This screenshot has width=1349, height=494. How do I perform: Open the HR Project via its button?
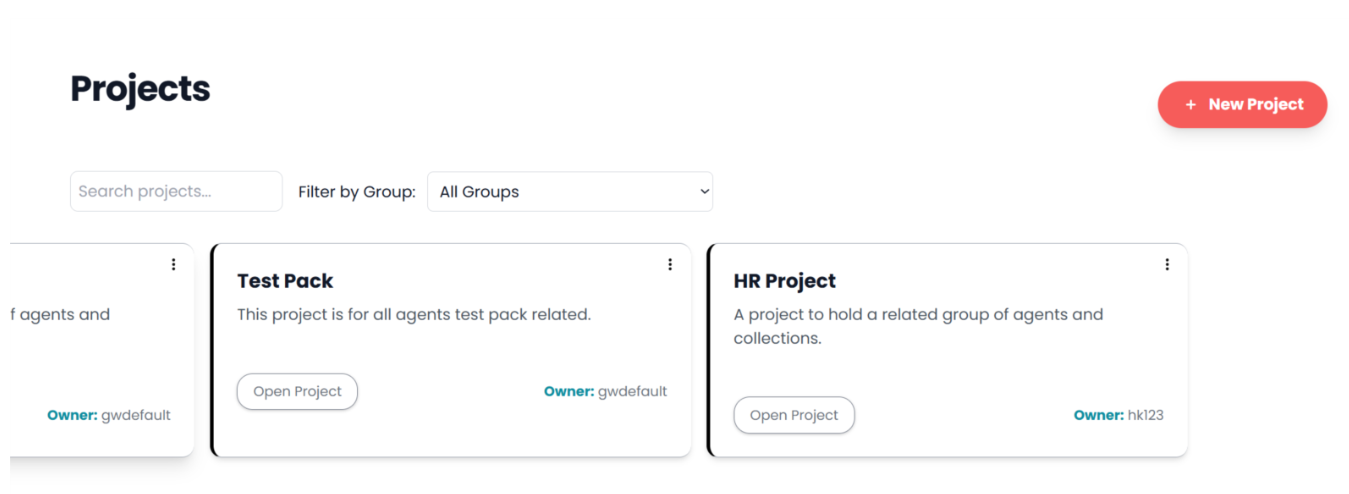coord(794,416)
